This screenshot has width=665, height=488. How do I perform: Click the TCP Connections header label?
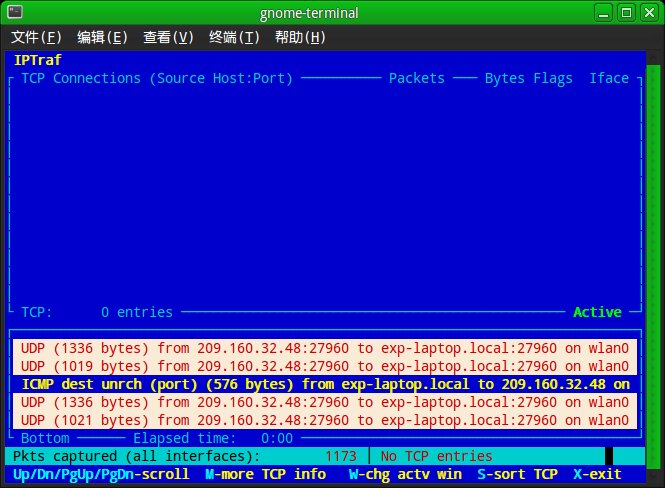(157, 78)
